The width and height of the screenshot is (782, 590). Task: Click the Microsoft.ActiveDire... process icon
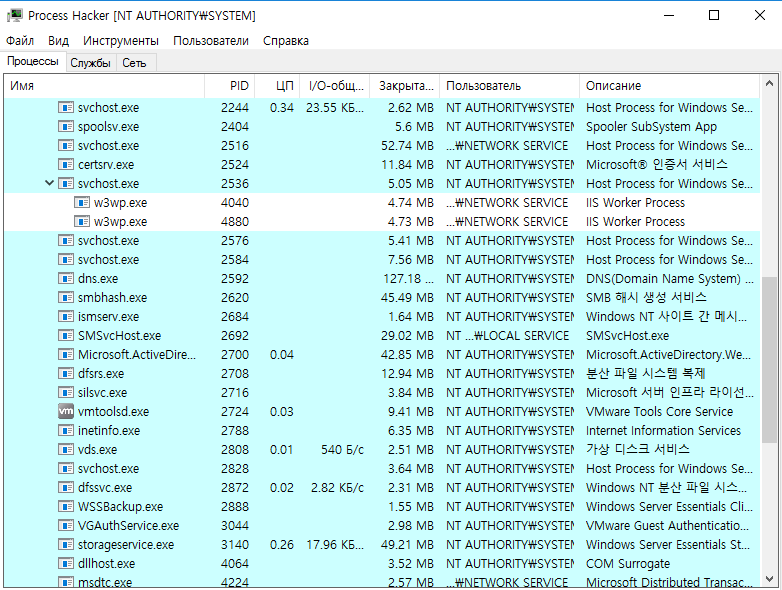click(66, 355)
